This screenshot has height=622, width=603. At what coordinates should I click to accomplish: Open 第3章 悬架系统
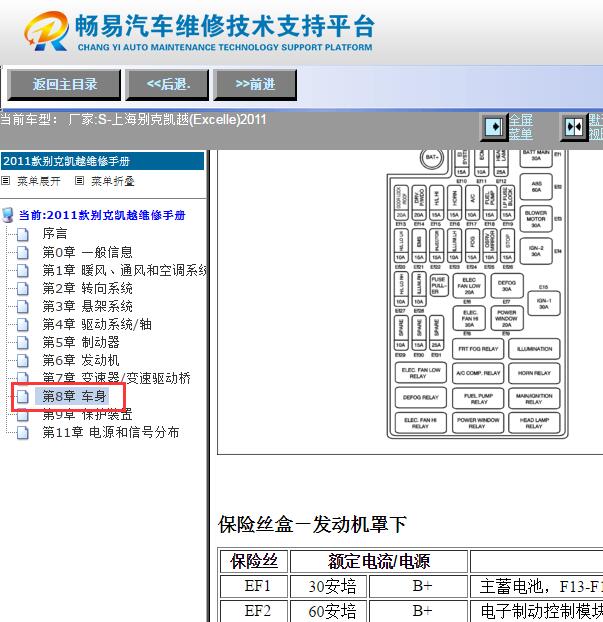click(x=87, y=306)
